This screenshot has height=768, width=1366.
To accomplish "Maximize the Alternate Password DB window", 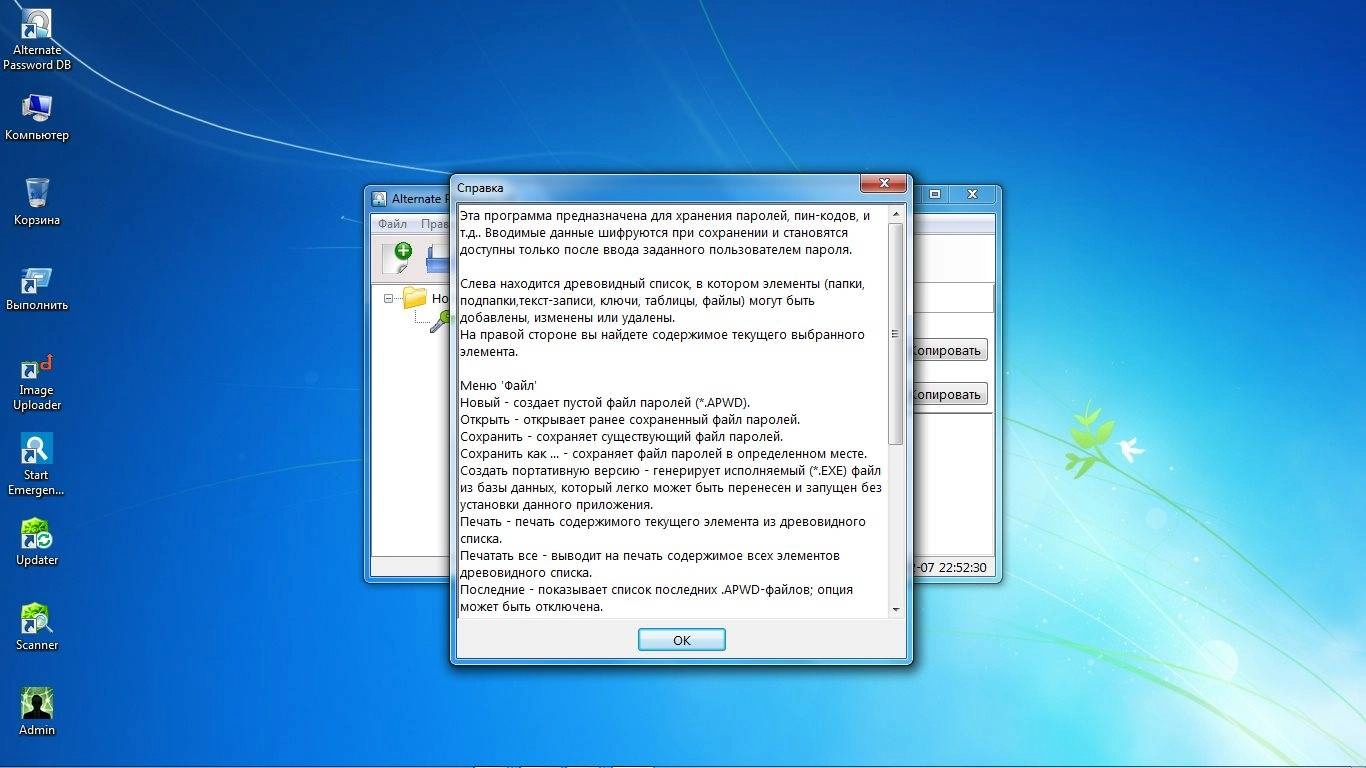I will [935, 194].
